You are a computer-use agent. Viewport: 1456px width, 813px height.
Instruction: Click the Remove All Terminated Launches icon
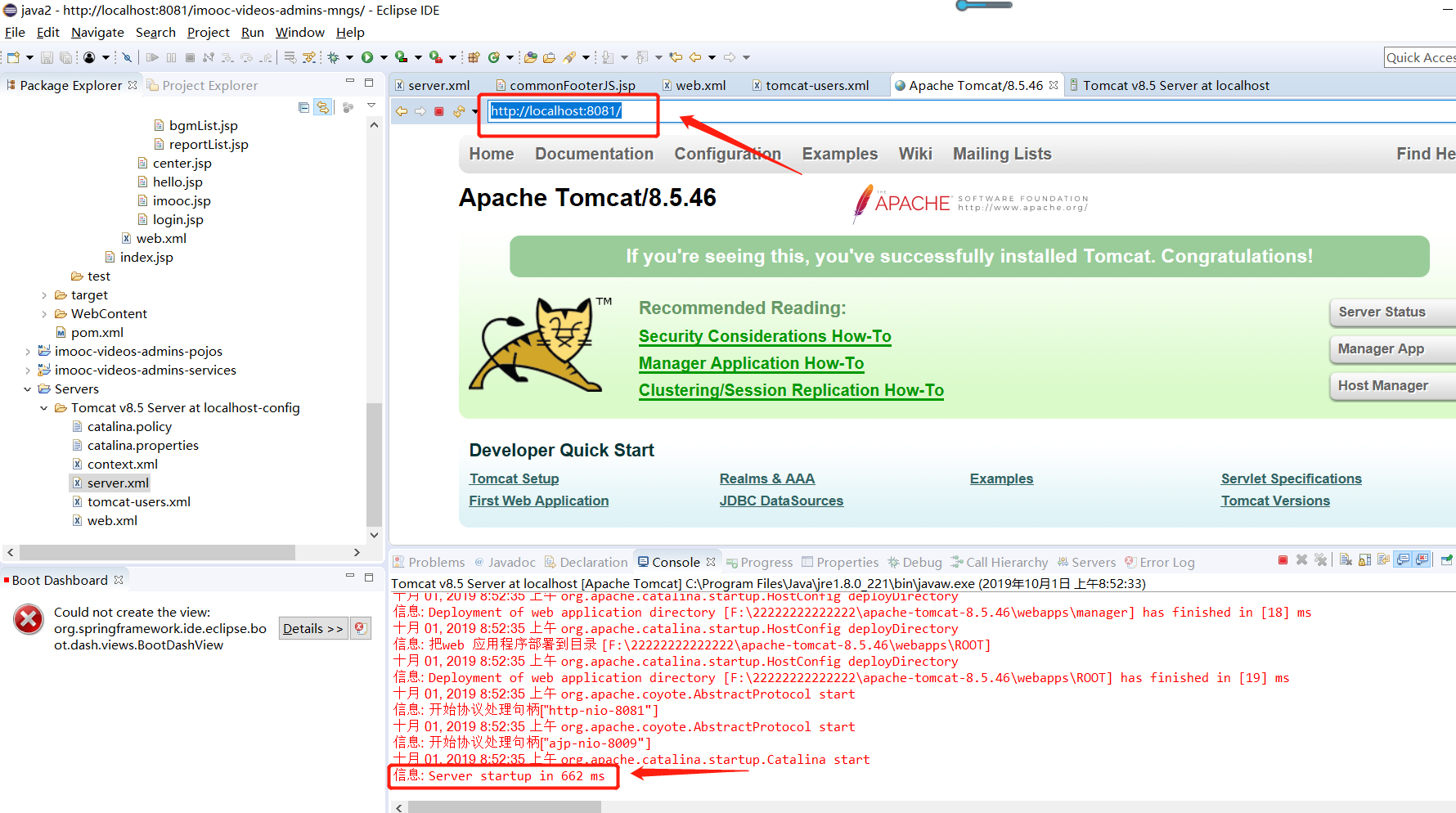[1320, 560]
